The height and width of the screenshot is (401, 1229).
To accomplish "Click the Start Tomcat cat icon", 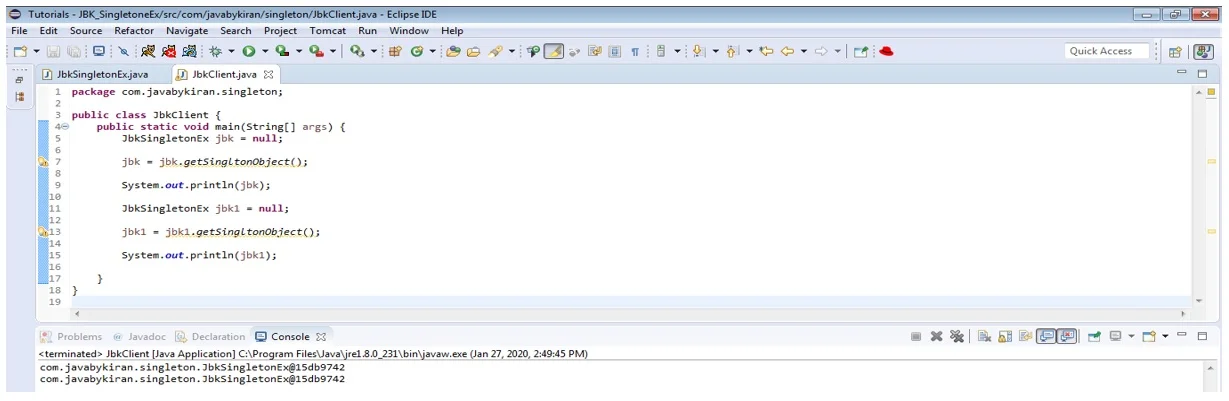I will 148,51.
